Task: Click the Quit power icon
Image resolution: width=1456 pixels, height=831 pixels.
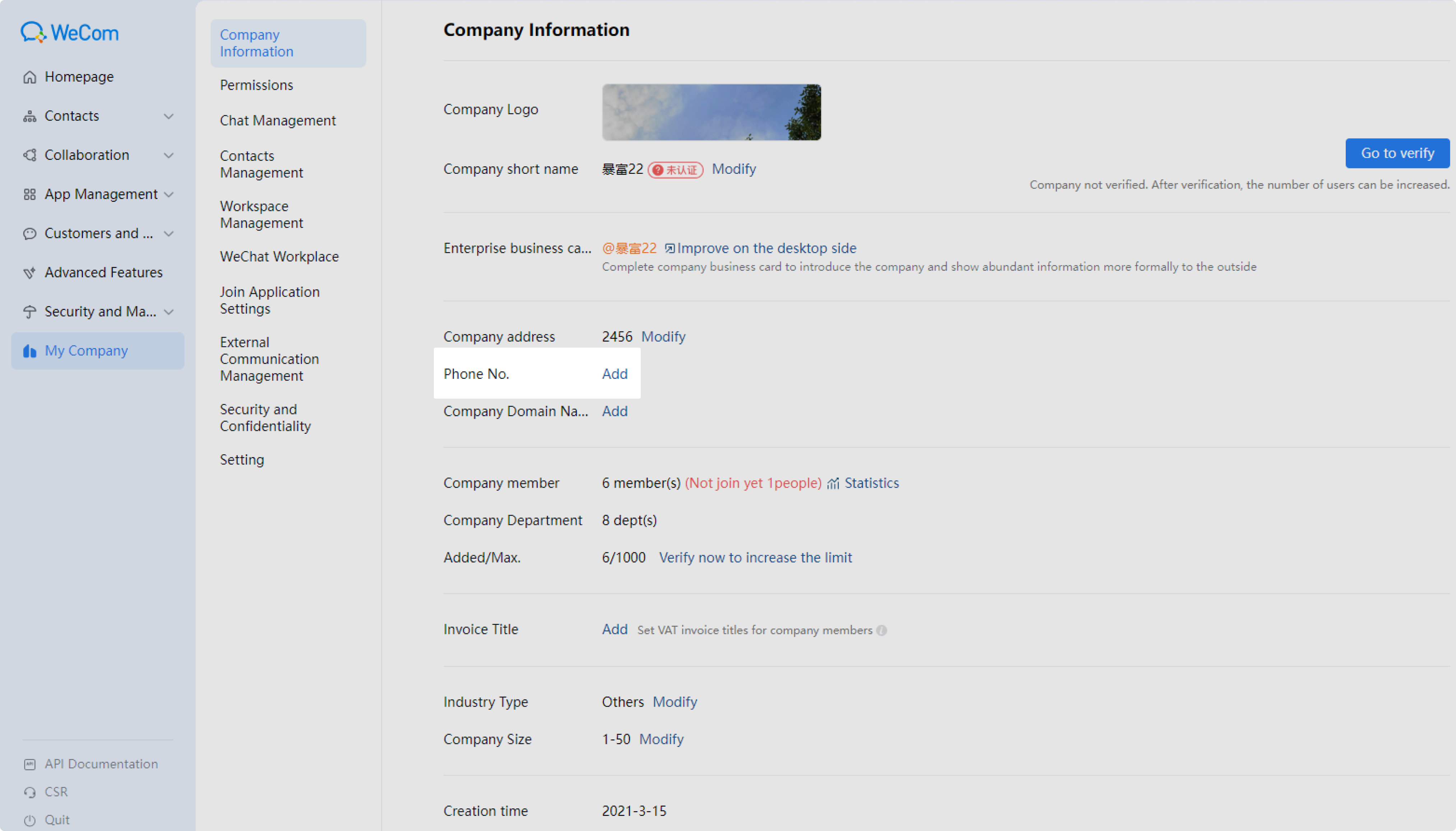Action: [30, 820]
